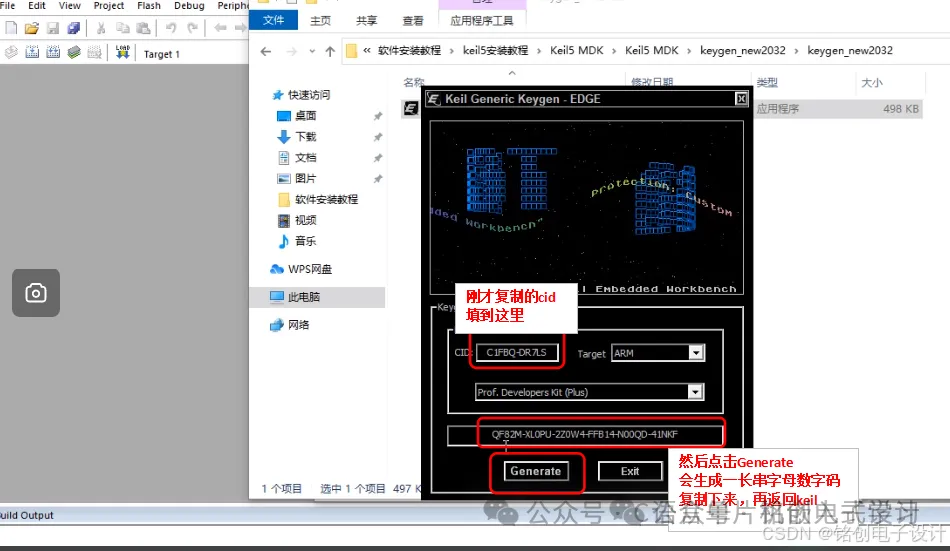Open the Flash menu in Keil
Screen dimensions: 950x551
click(148, 5)
